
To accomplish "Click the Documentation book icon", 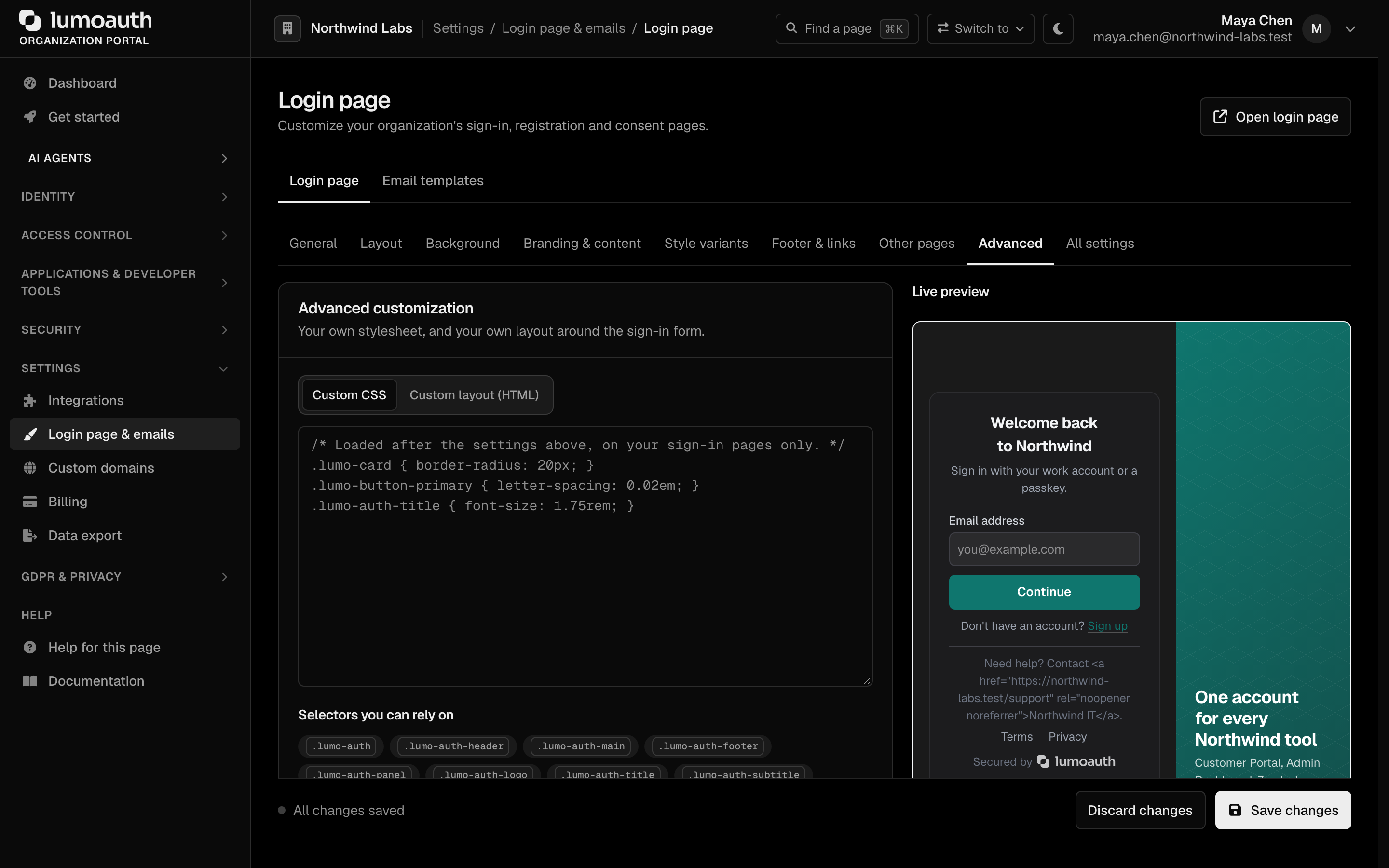I will [30, 681].
